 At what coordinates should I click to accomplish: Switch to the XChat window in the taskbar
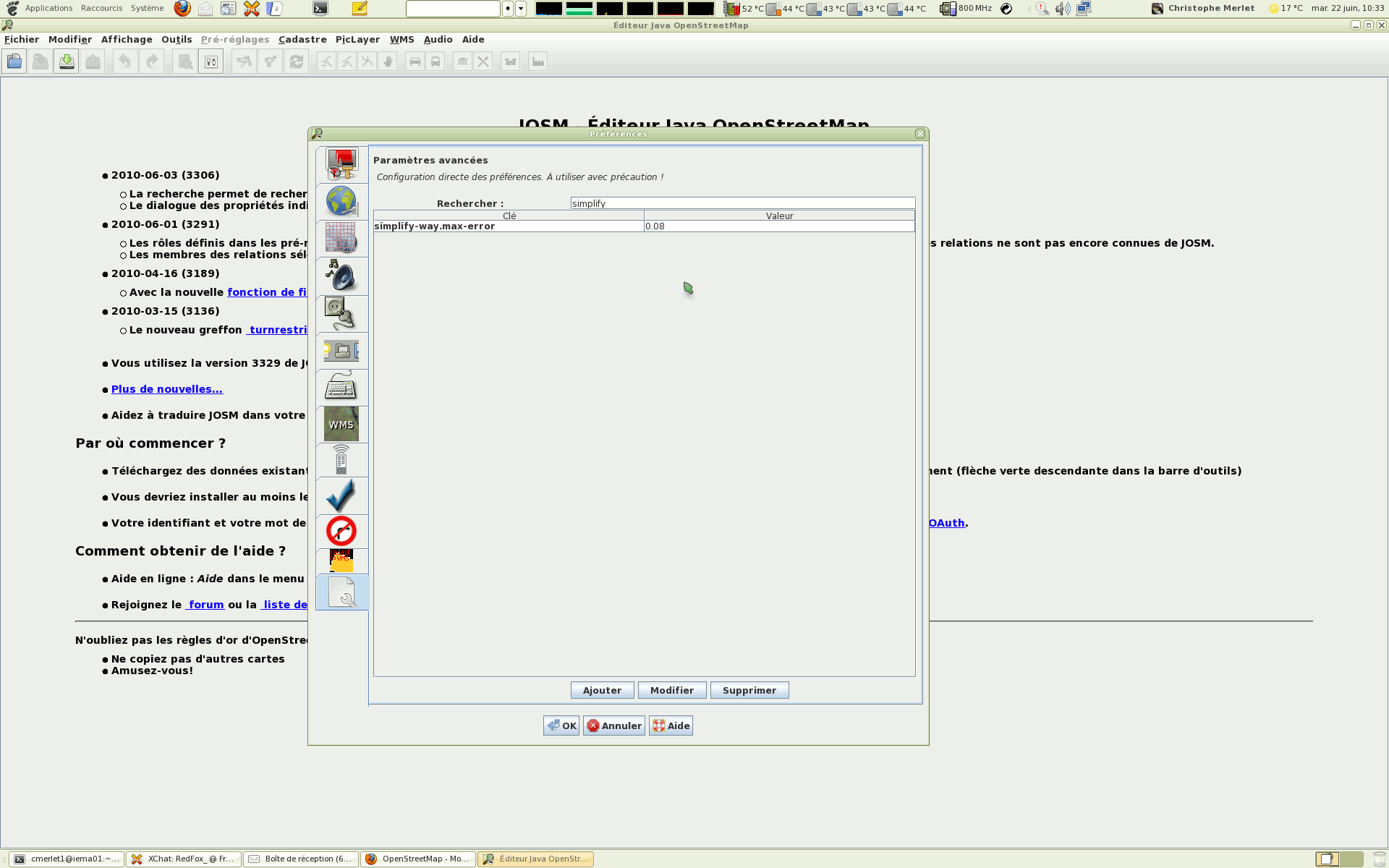coord(184,859)
